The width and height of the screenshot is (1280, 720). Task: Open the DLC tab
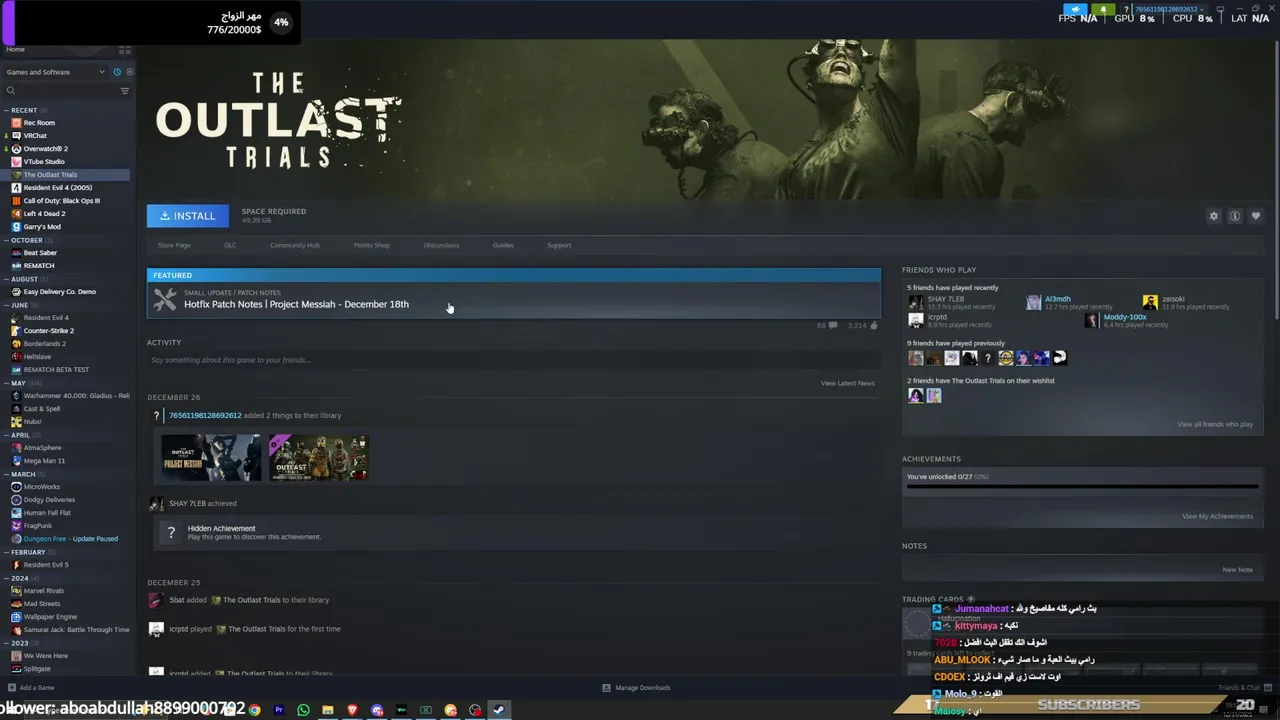pos(230,245)
